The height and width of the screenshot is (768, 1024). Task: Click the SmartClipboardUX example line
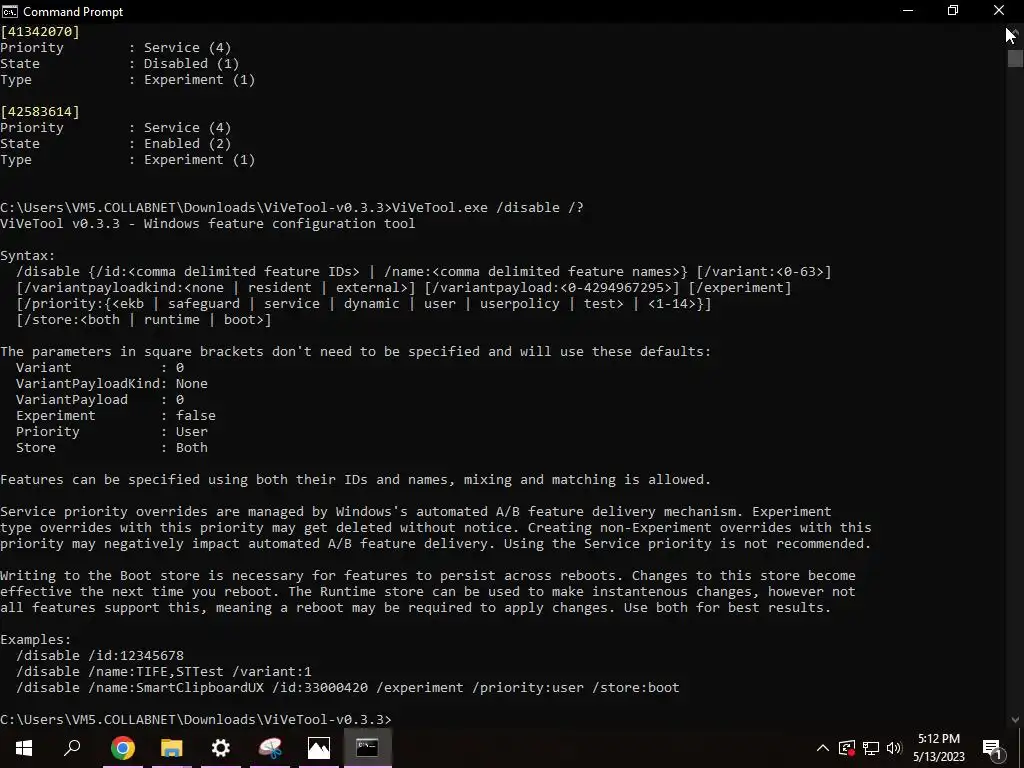click(347, 688)
